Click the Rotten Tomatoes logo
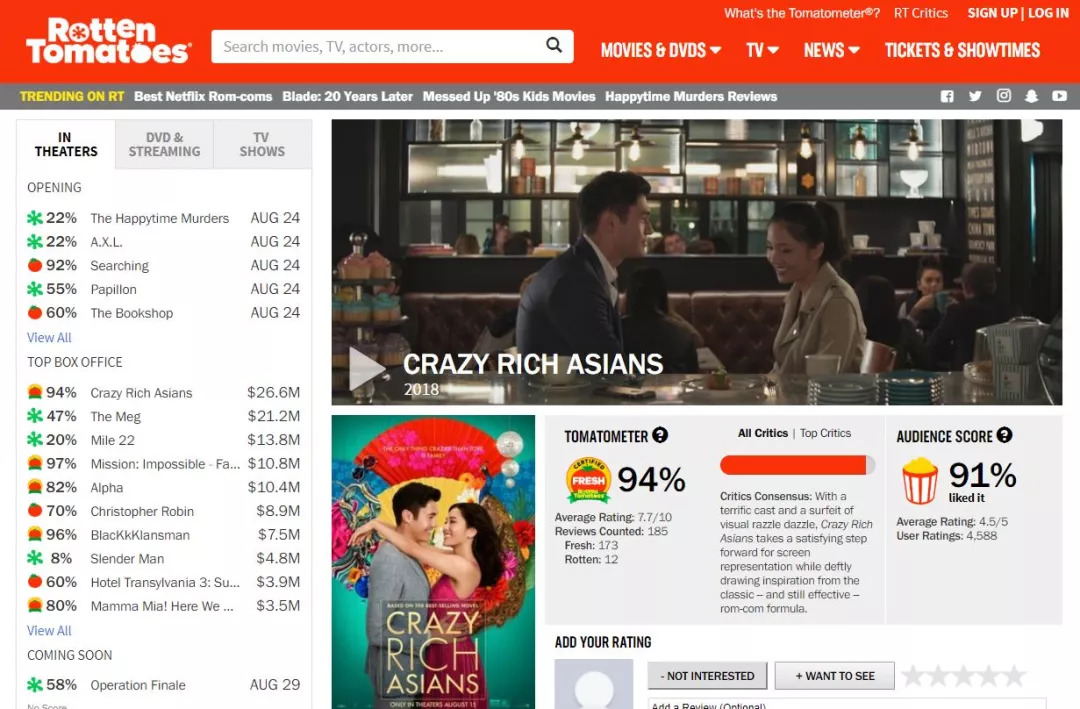This screenshot has height=709, width=1080. [108, 41]
